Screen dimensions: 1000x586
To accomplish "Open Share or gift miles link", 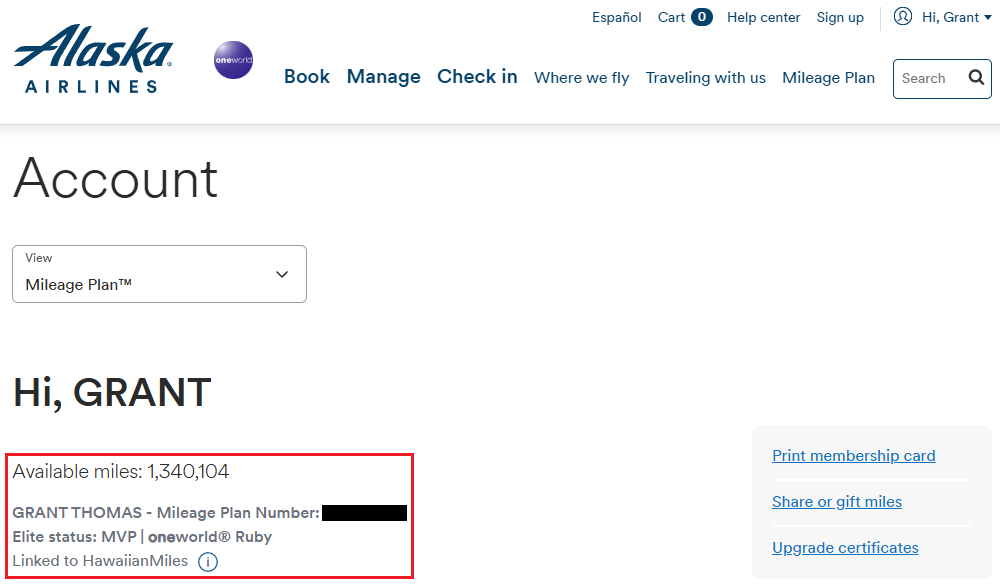I will 837,502.
